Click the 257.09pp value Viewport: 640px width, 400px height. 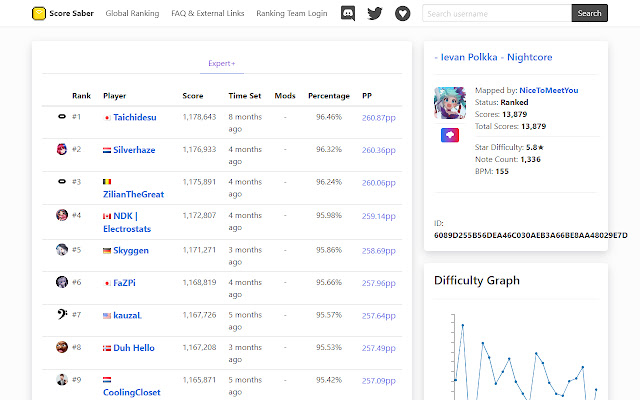379,381
